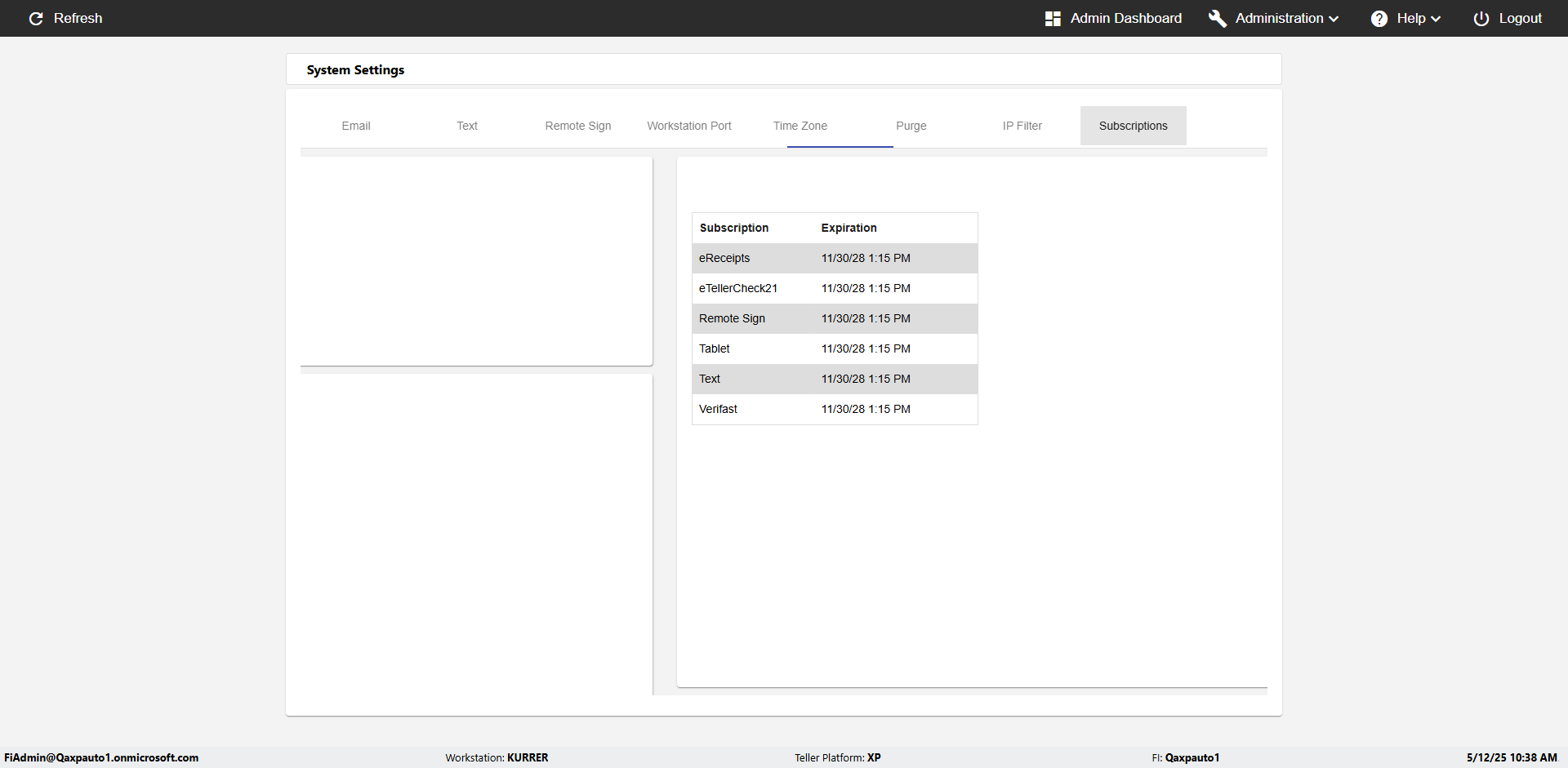1568x768 pixels.
Task: Expand the Administration dropdown chevron
Action: (x=1334, y=19)
